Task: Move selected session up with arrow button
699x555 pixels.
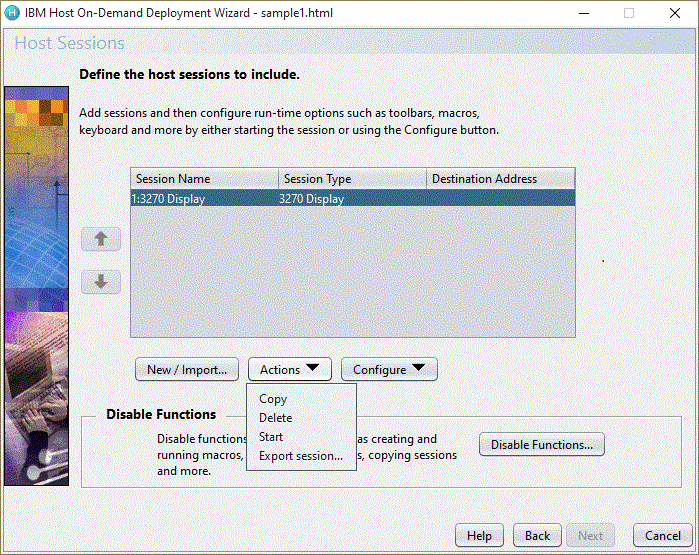Action: coord(101,239)
